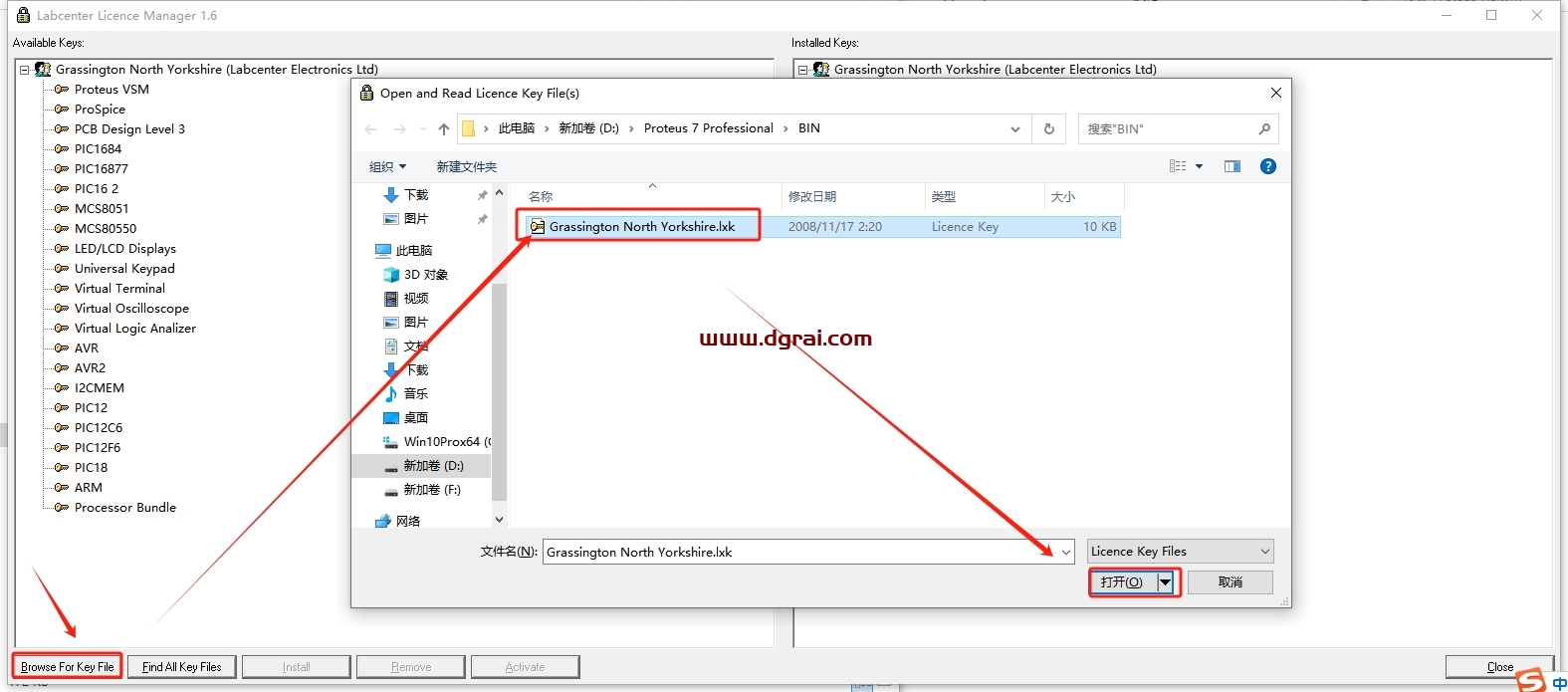Viewport: 1568px width, 692px height.
Task: Click the 网络 network icon
Action: [383, 522]
